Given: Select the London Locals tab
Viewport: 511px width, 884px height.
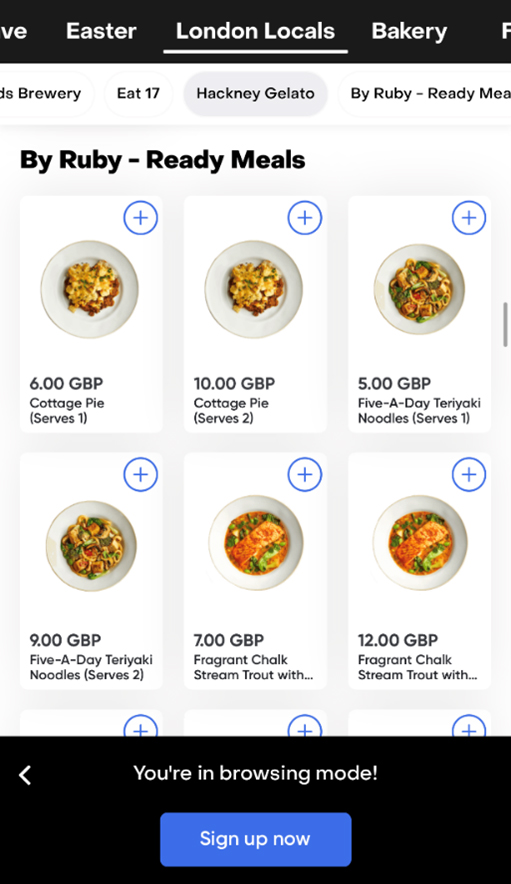Looking at the screenshot, I should pos(256,31).
